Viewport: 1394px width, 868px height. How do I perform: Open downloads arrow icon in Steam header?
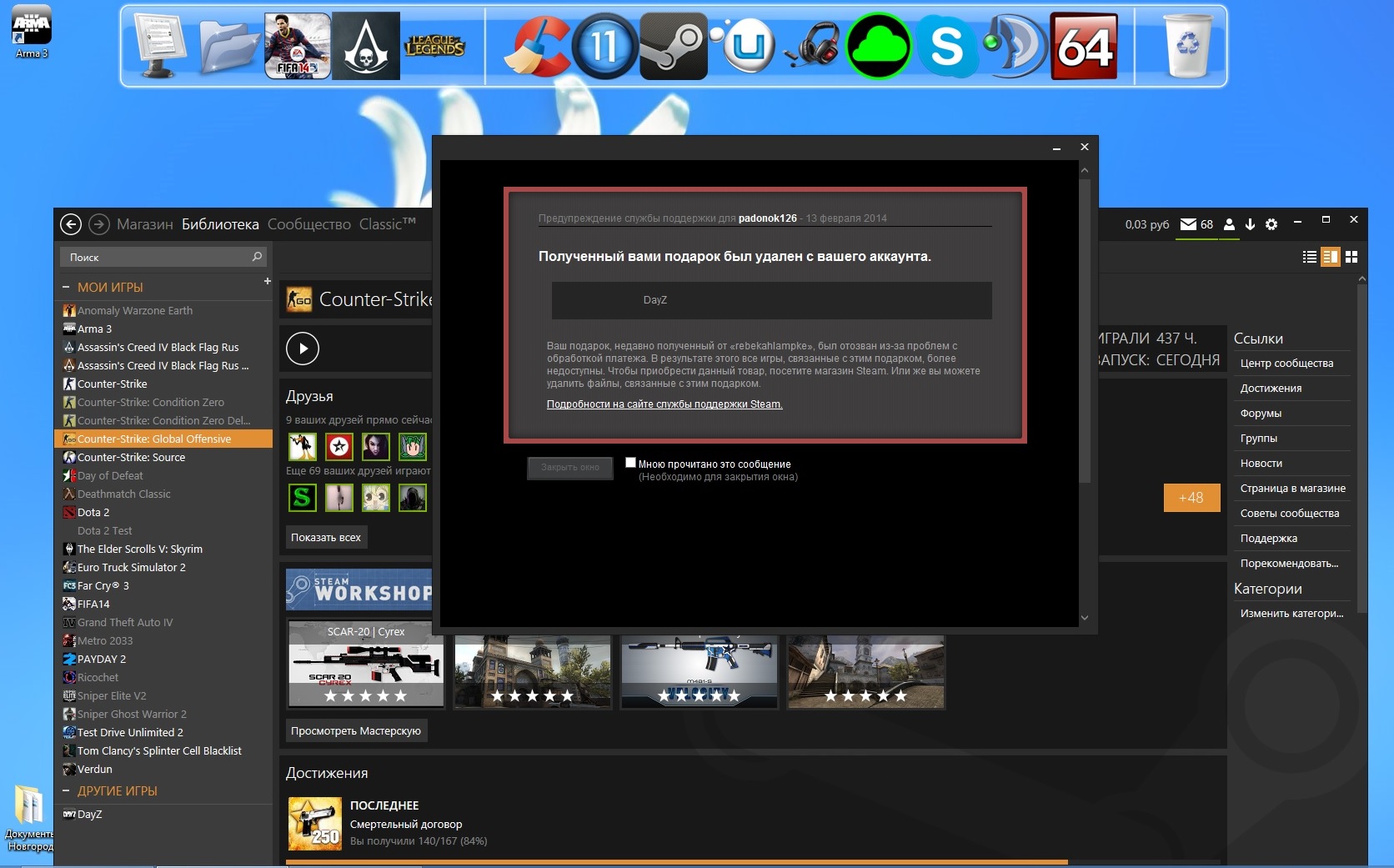(x=1250, y=224)
